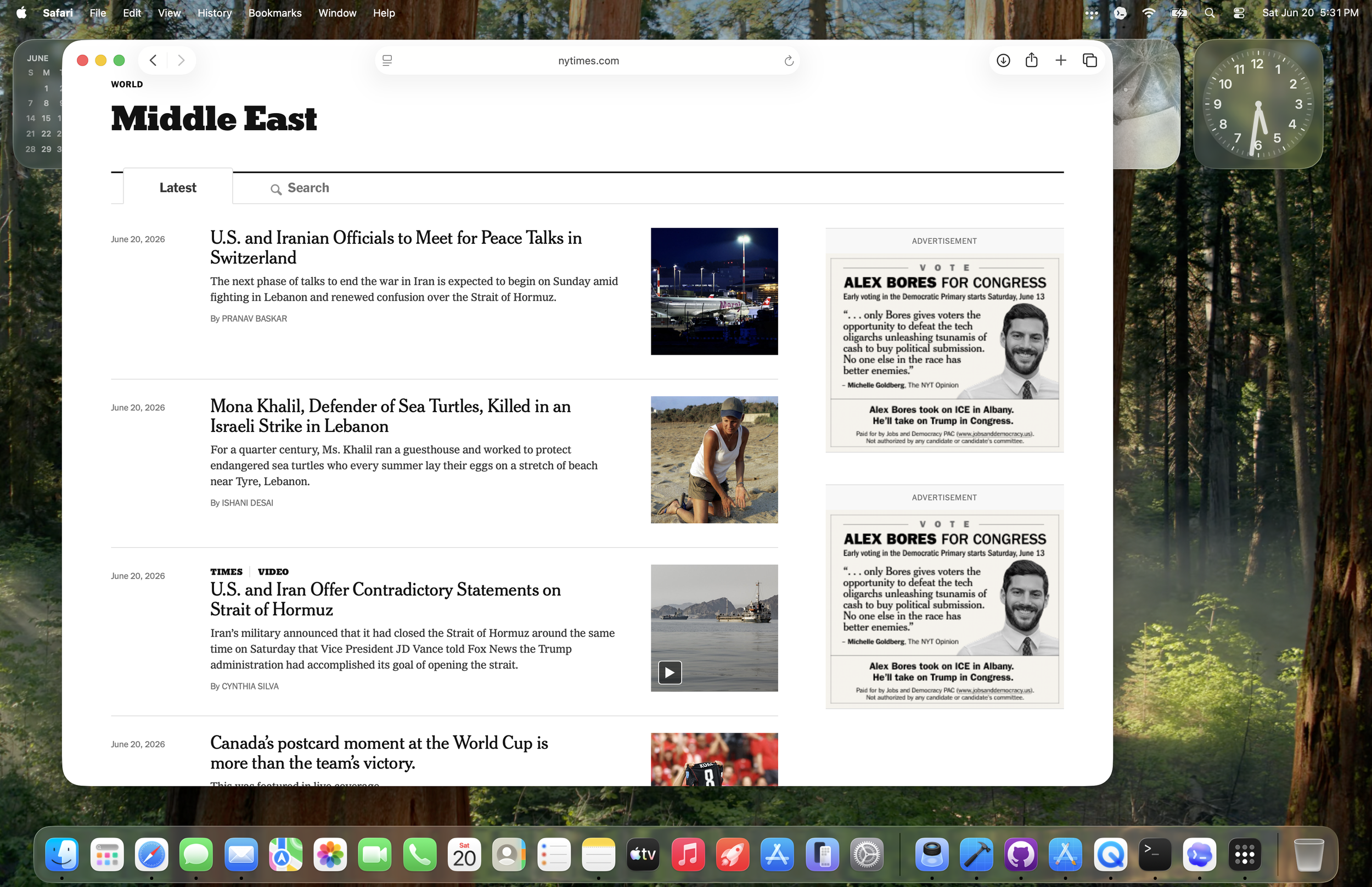This screenshot has height=887, width=1372.
Task: Open the U.S. and Iranian Officials peace talks article
Action: pos(396,248)
